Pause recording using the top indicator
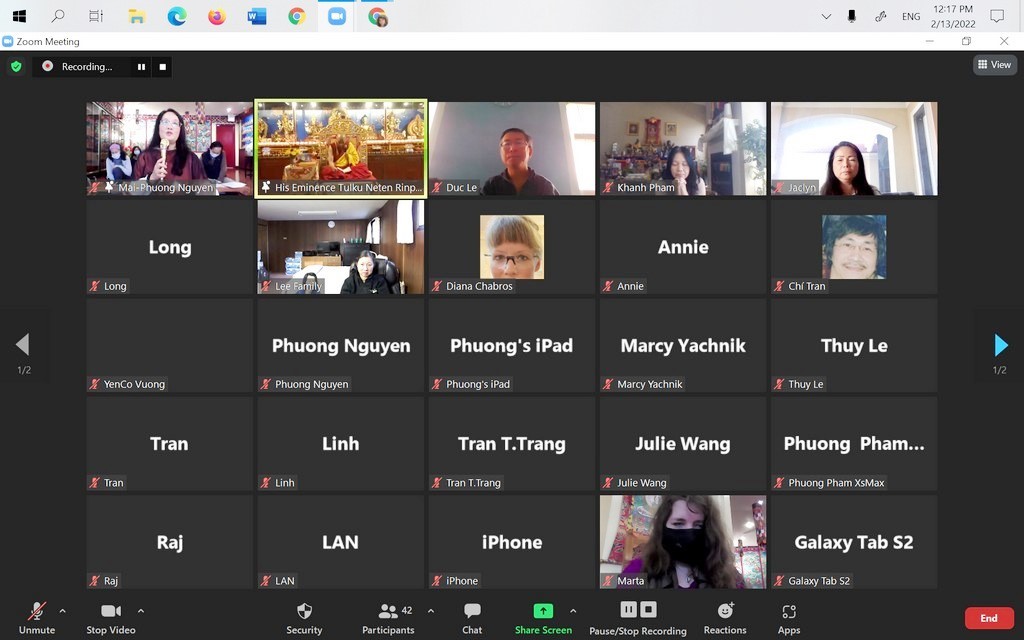The width and height of the screenshot is (1024, 640). pos(141,67)
